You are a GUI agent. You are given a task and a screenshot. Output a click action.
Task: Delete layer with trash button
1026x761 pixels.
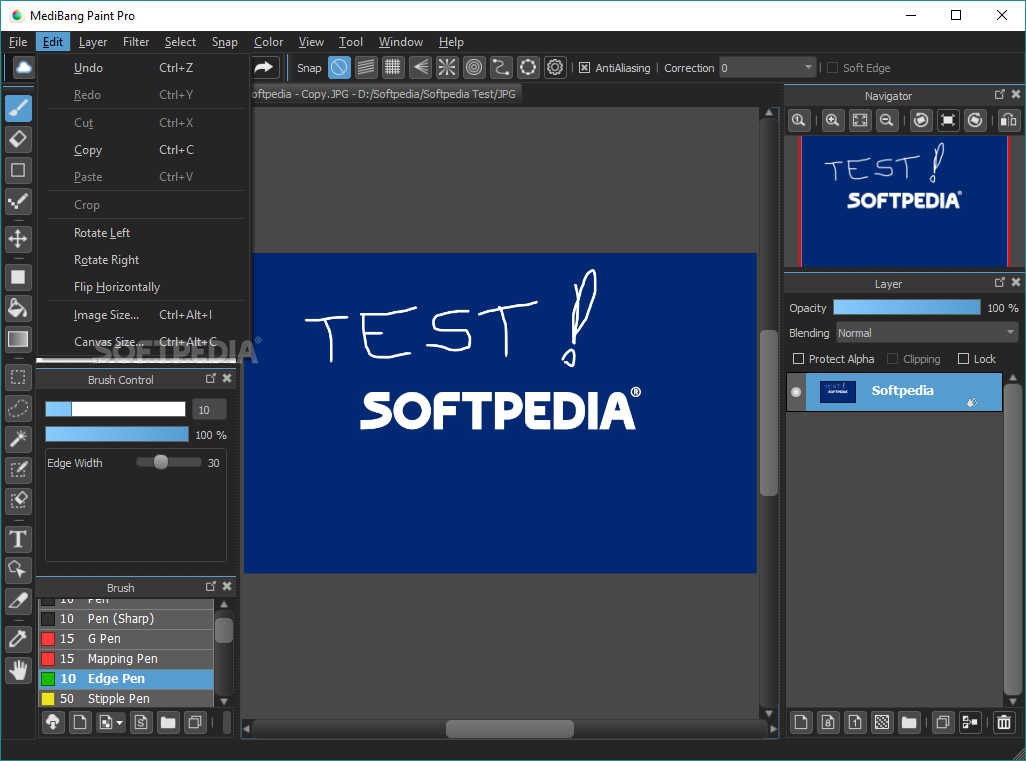[1004, 722]
